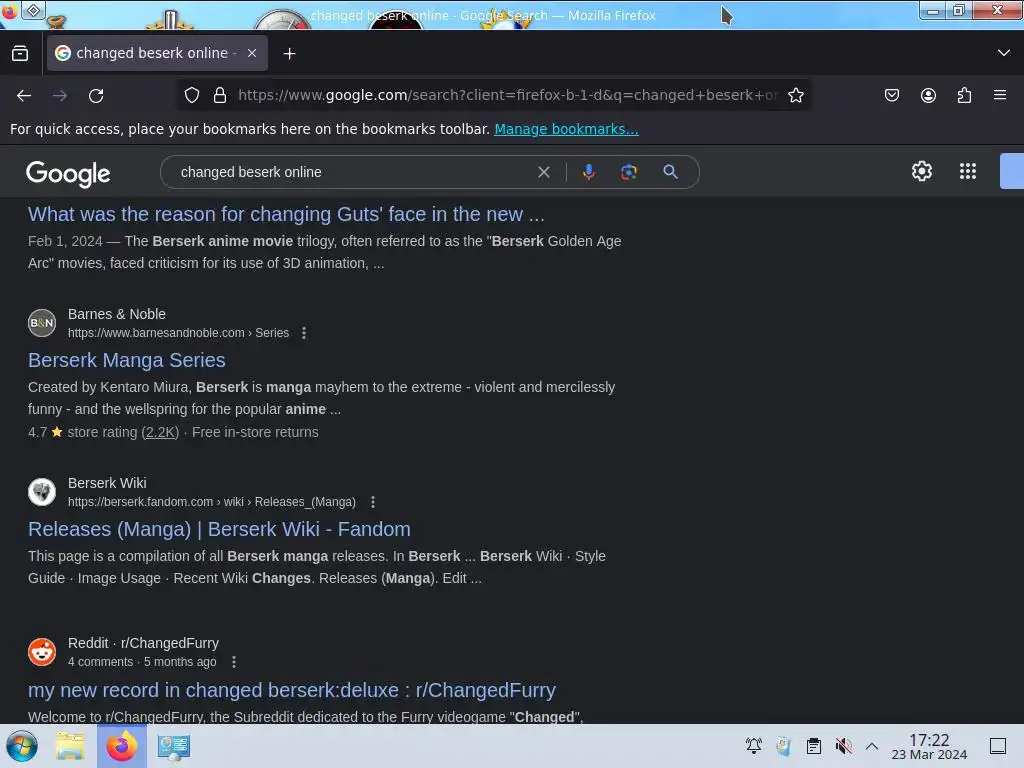Open Barnes & Noble result options menu

click(304, 333)
